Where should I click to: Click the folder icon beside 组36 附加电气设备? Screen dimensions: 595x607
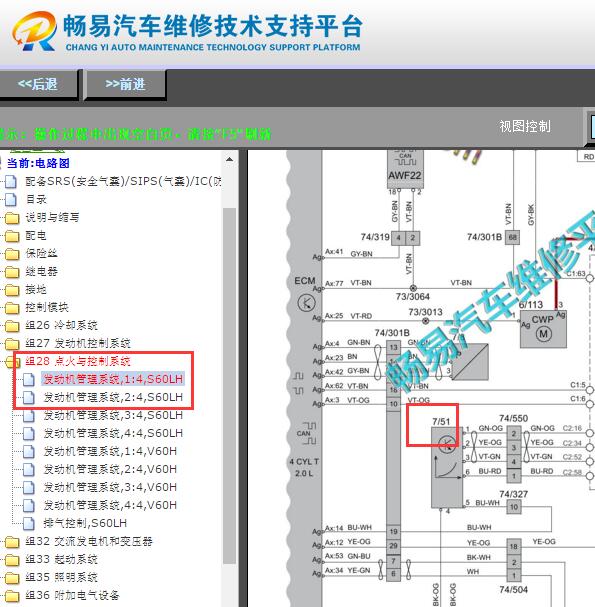click(12, 596)
